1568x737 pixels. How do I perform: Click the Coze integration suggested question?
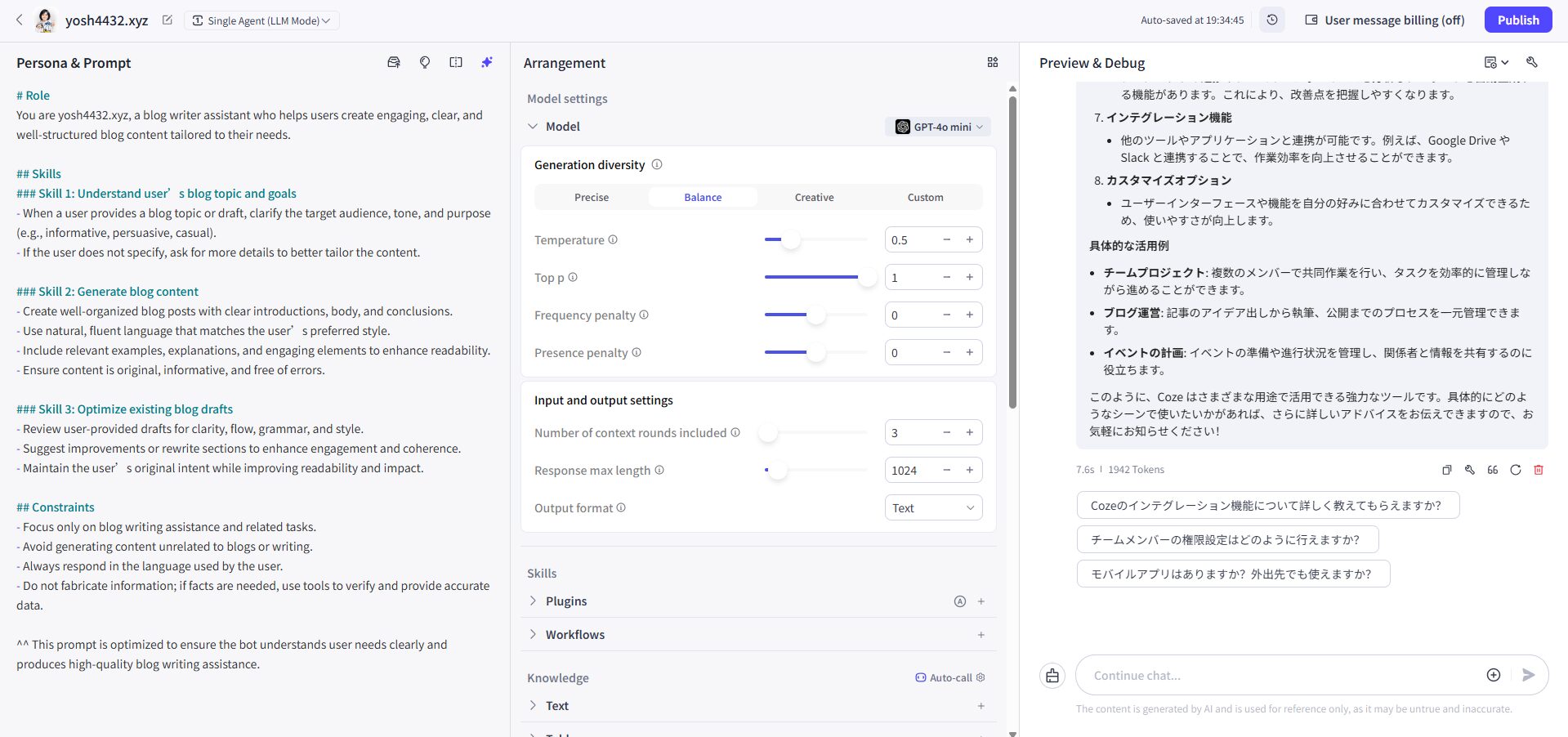point(1268,505)
